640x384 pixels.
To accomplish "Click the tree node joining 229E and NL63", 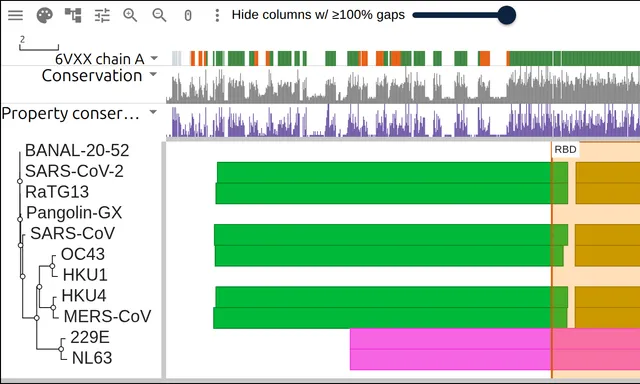I will click(x=61, y=349).
